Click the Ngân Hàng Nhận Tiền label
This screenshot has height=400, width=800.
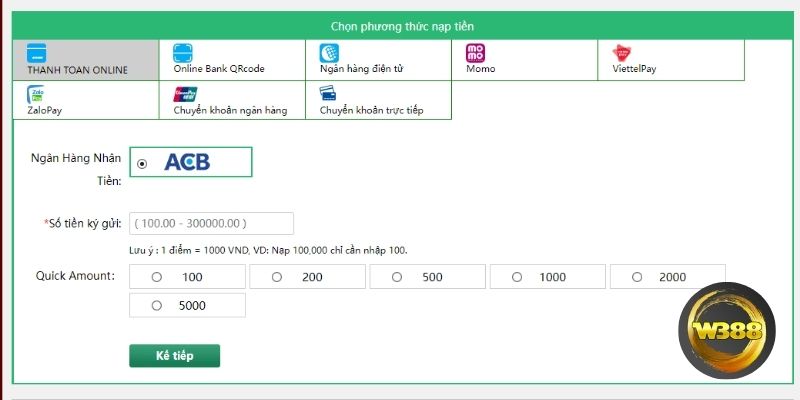[76, 169]
